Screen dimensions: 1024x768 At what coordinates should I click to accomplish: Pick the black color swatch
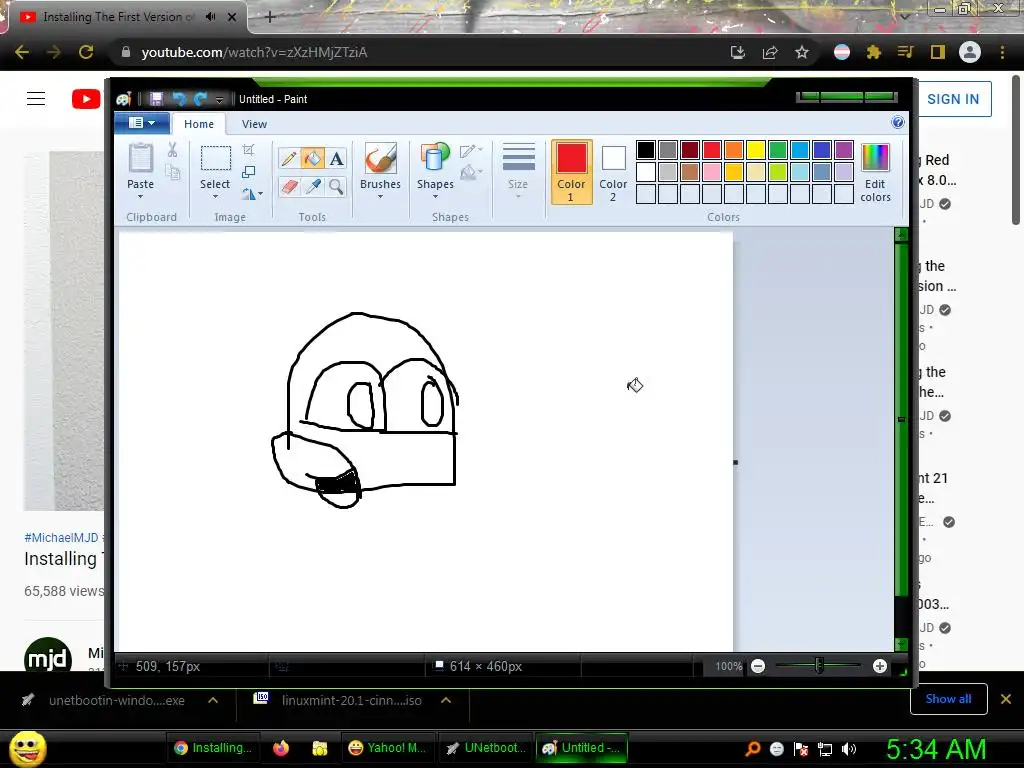pos(646,150)
